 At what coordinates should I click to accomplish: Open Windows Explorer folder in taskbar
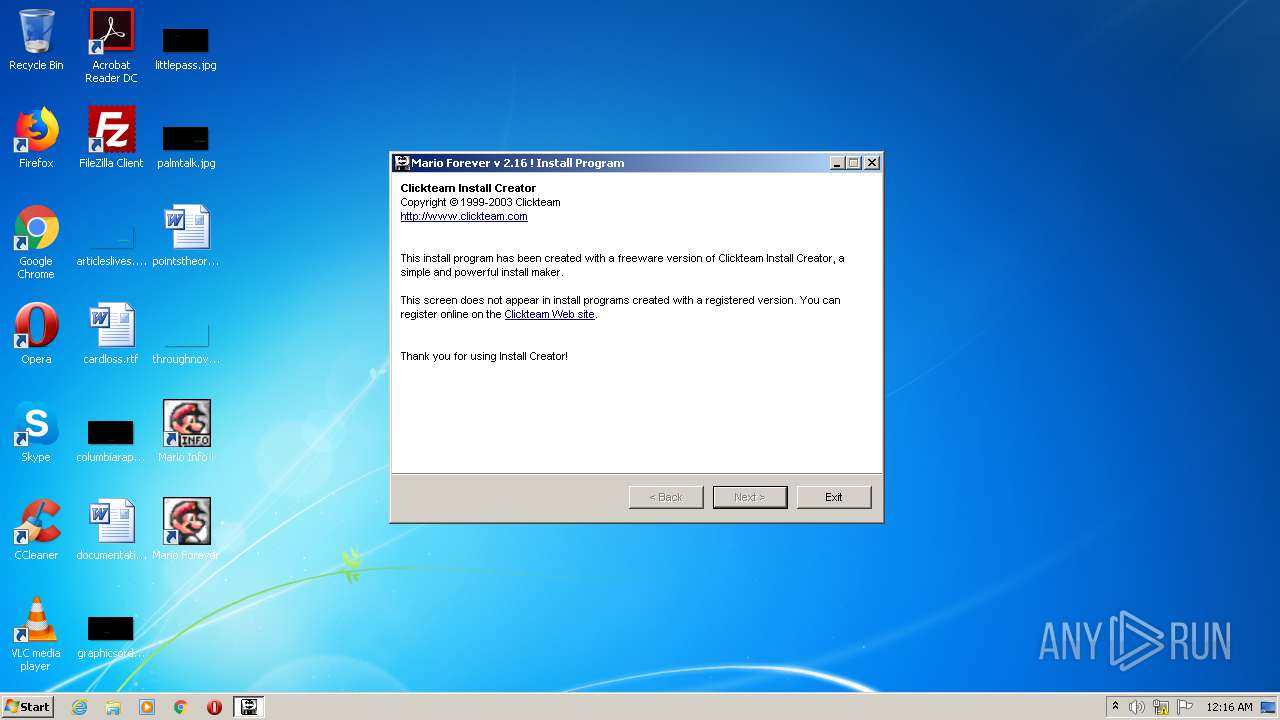tap(113, 707)
